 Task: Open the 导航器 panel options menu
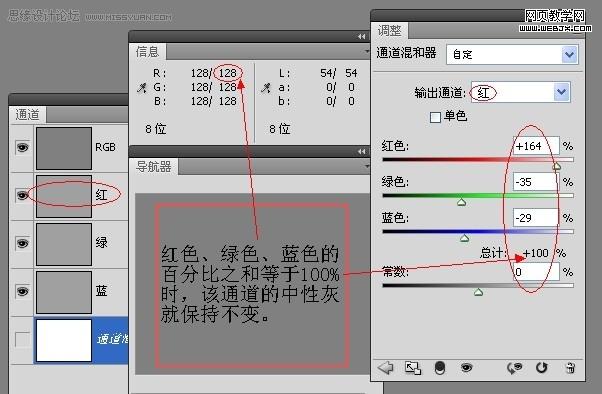[367, 166]
